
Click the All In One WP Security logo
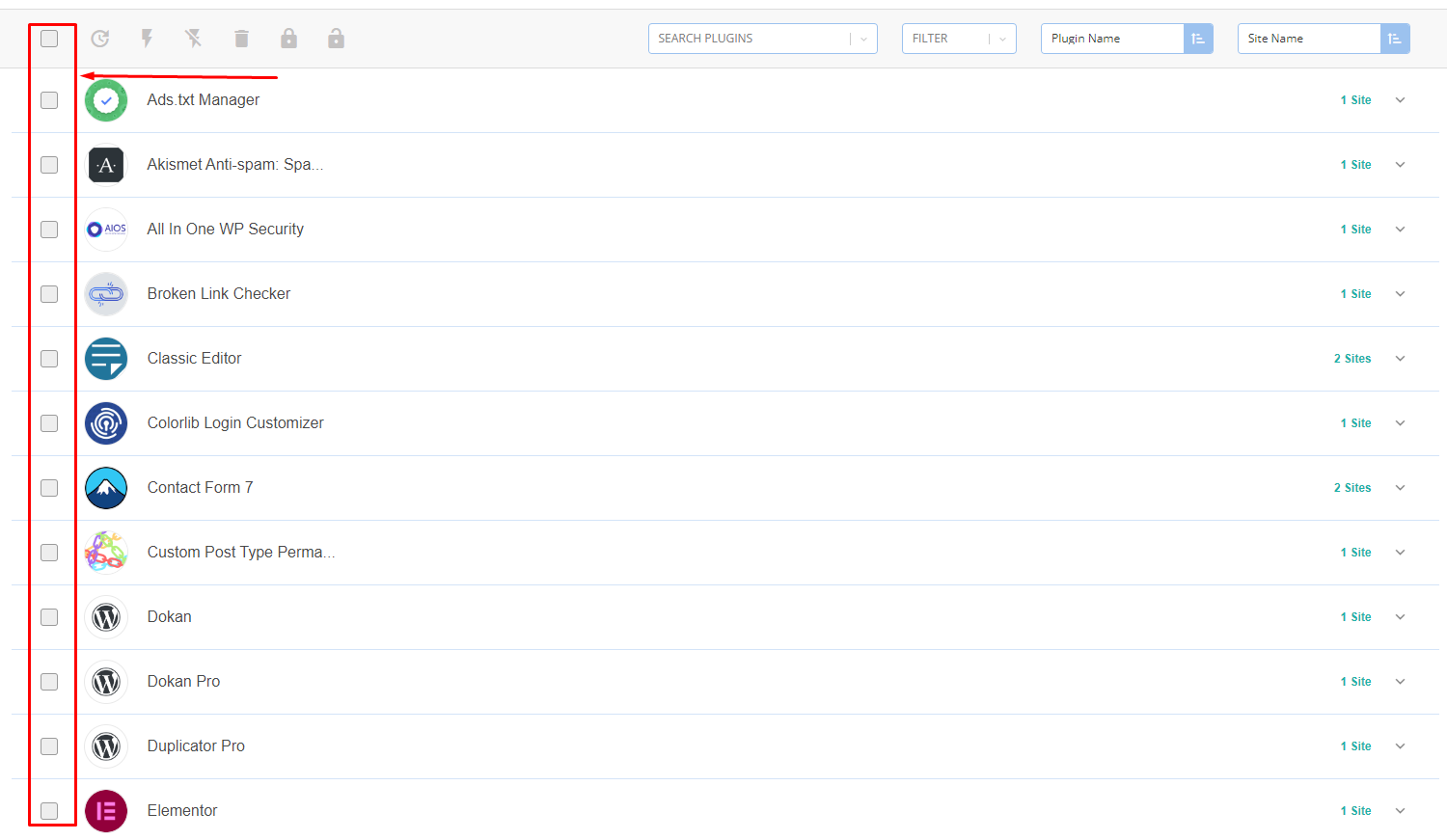click(x=106, y=230)
